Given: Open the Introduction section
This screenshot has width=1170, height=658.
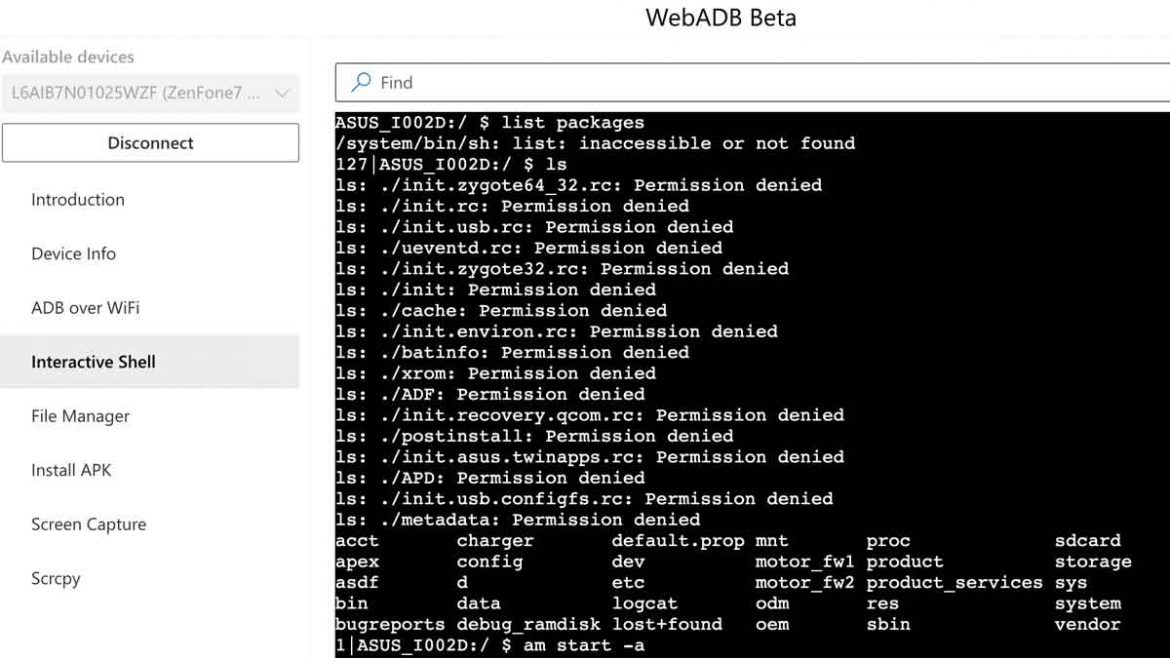Looking at the screenshot, I should pos(77,199).
